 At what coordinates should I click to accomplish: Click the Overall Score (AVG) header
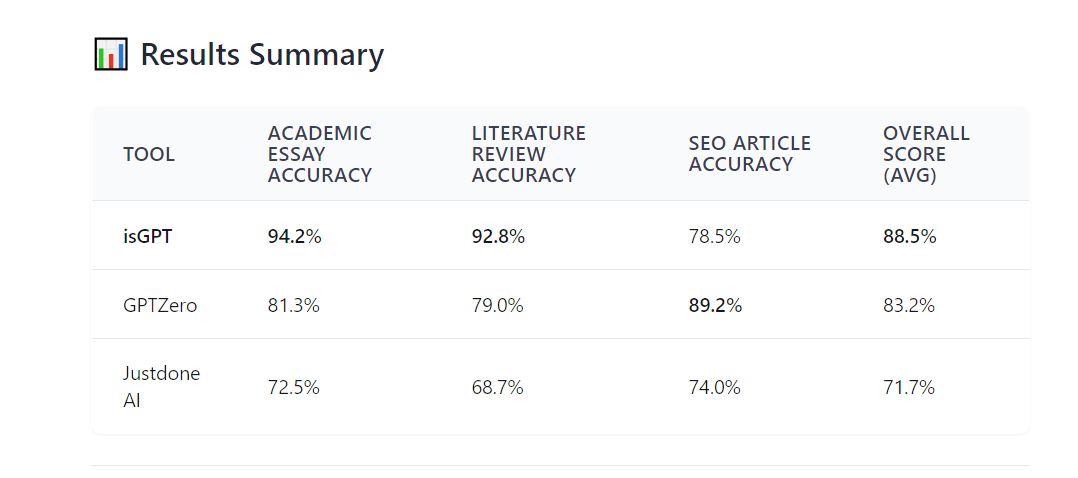(x=926, y=154)
